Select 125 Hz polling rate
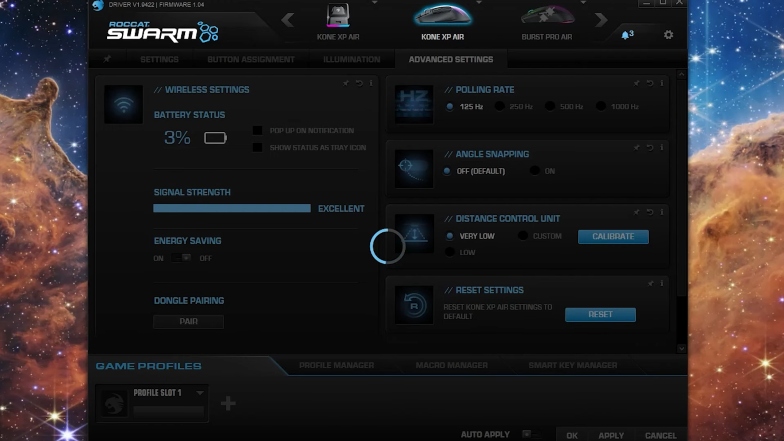The width and height of the screenshot is (784, 441). [x=450, y=106]
